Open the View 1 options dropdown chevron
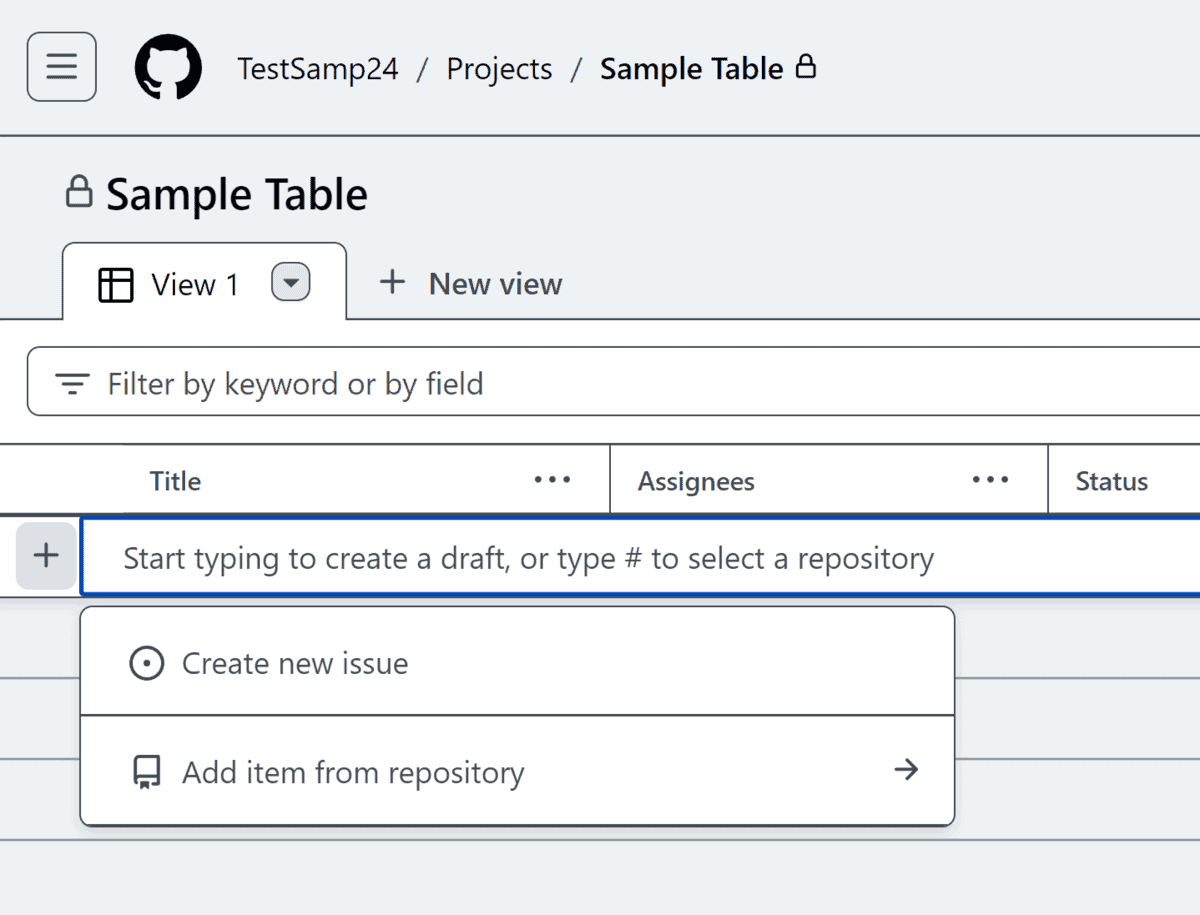 [x=290, y=283]
